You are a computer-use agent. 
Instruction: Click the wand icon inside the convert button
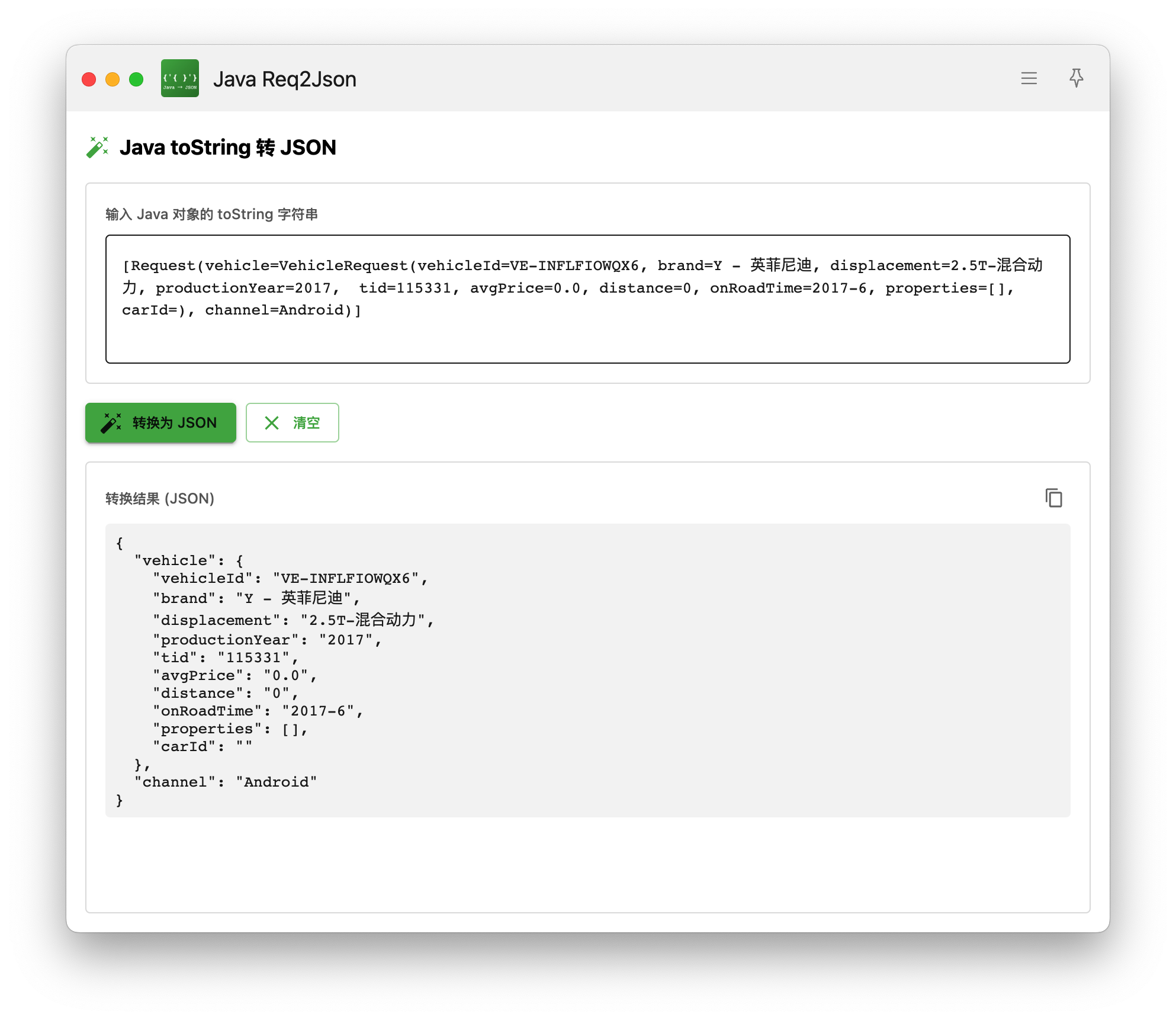pos(111,423)
